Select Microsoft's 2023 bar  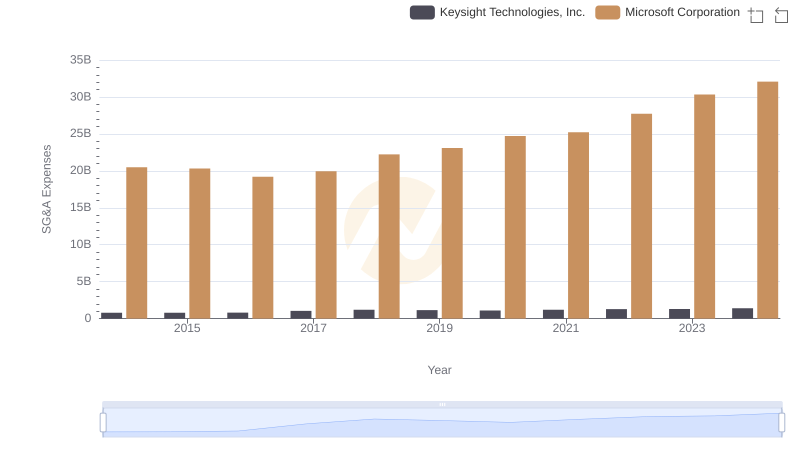click(x=704, y=207)
